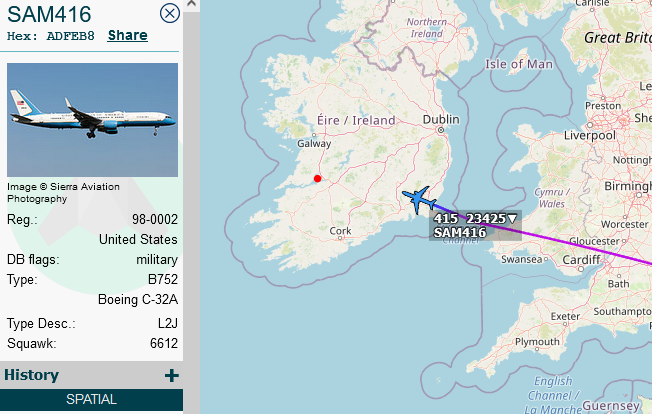This screenshot has height=414, width=652.
Task: Click the Image © Sierra Aviation Photography credit
Action: coord(63,192)
